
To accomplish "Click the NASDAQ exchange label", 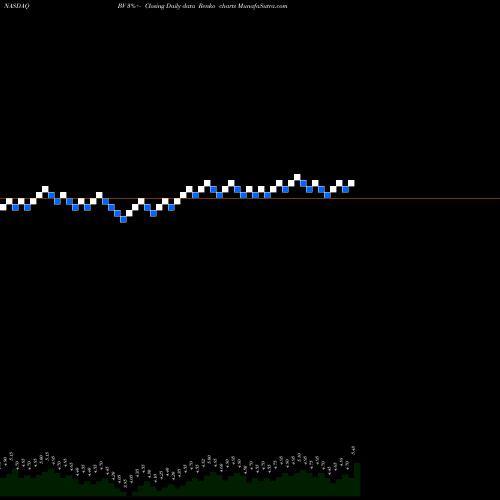I will tap(17, 6).
